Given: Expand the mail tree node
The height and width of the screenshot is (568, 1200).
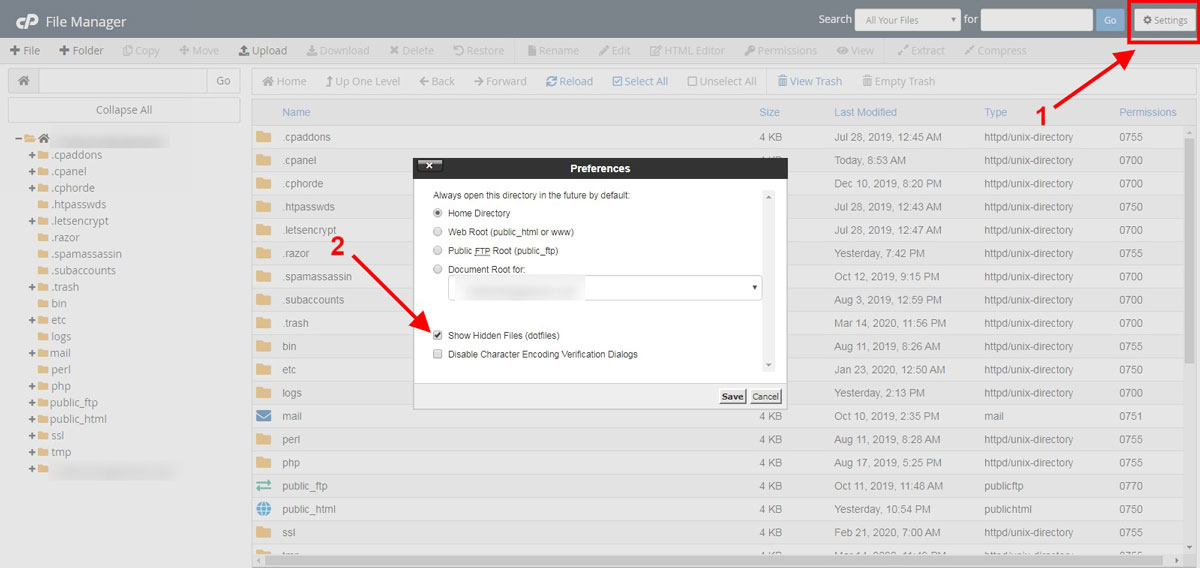Looking at the screenshot, I should coord(32,353).
